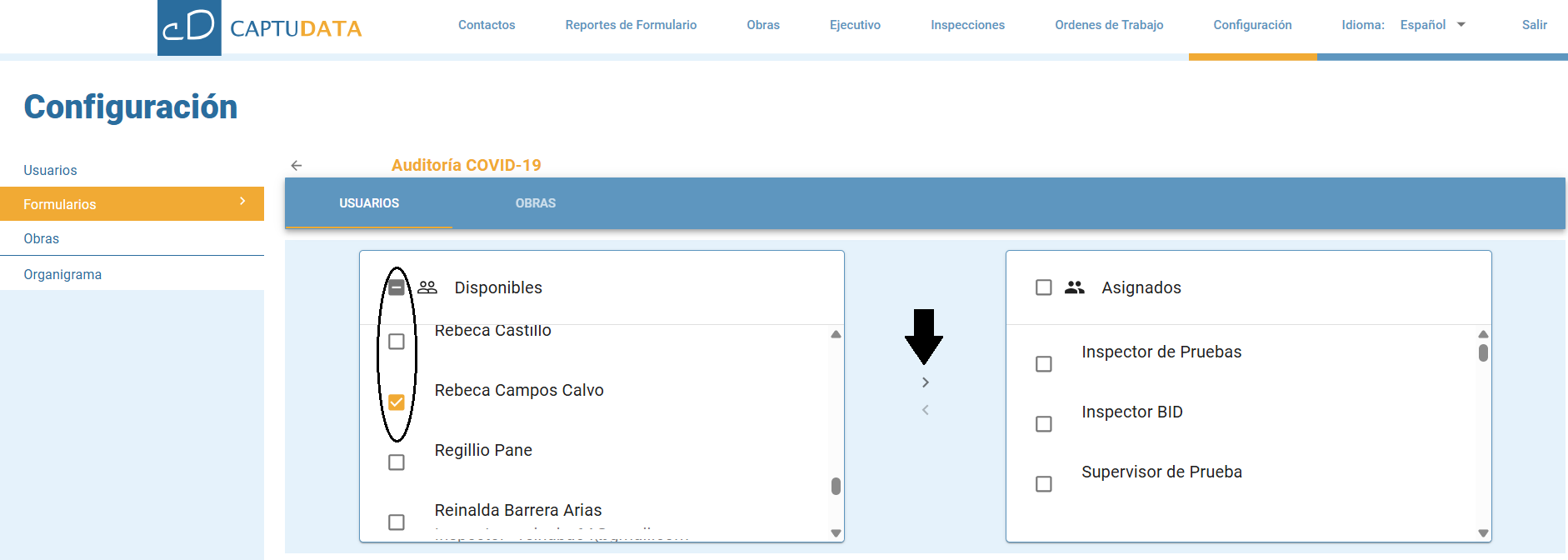Viewport: 1568px width, 560px height.
Task: Select the Inspector BID checkbox
Action: [1043, 424]
